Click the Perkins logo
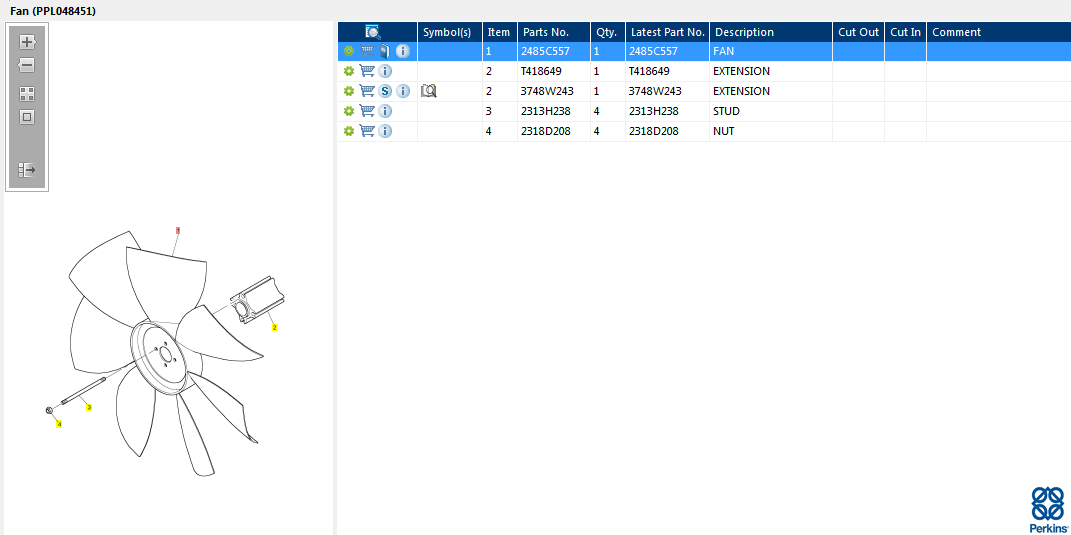 [1048, 510]
